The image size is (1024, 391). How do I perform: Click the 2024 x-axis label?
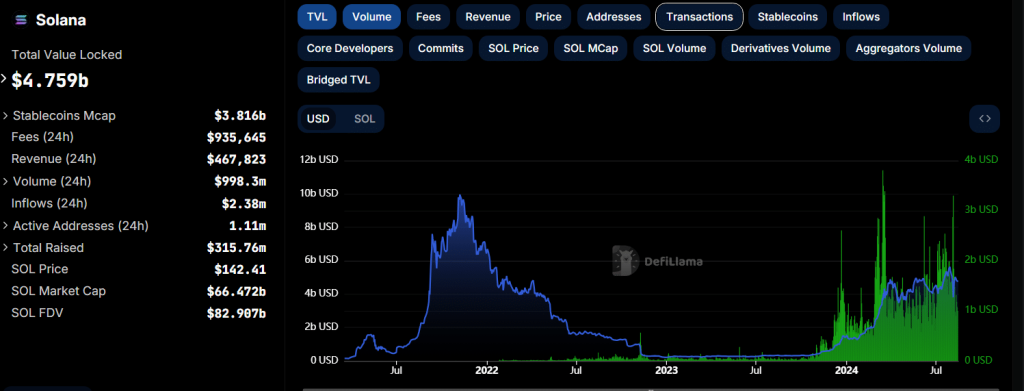846,370
